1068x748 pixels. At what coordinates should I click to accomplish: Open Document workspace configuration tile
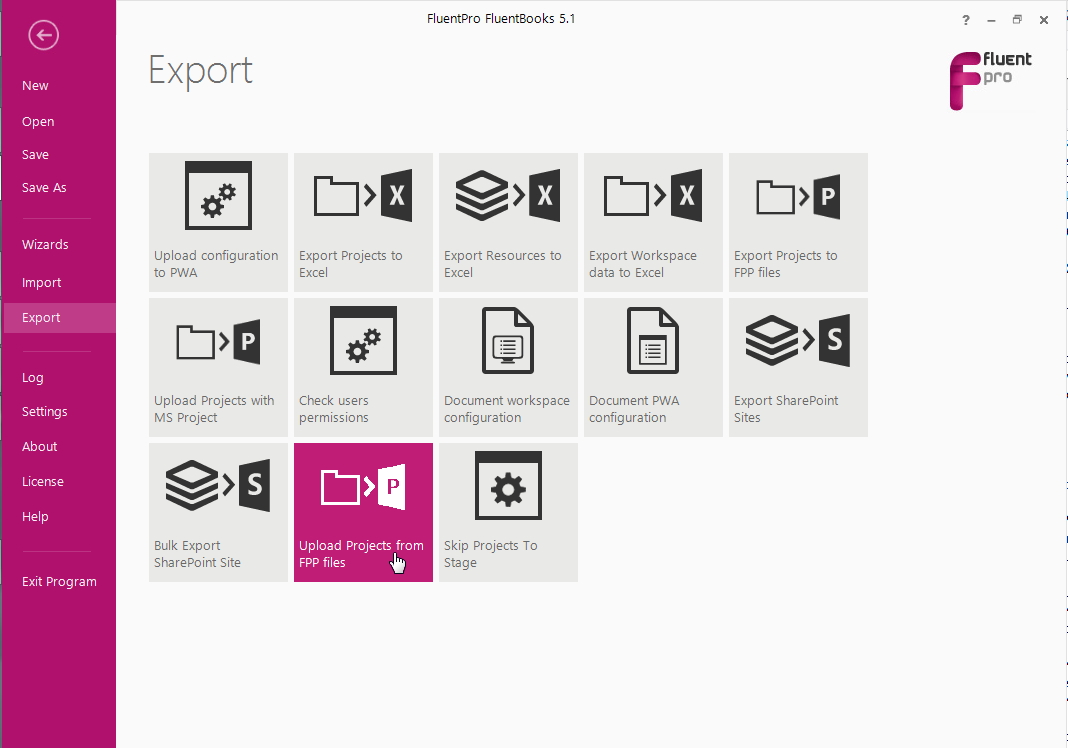point(509,368)
